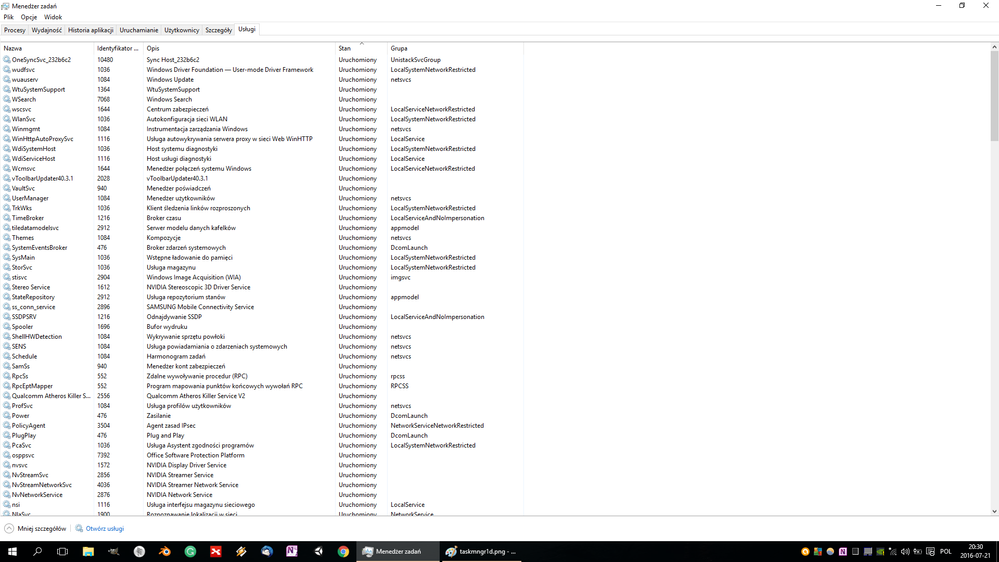Click the Unity taskbar icon

(318, 551)
